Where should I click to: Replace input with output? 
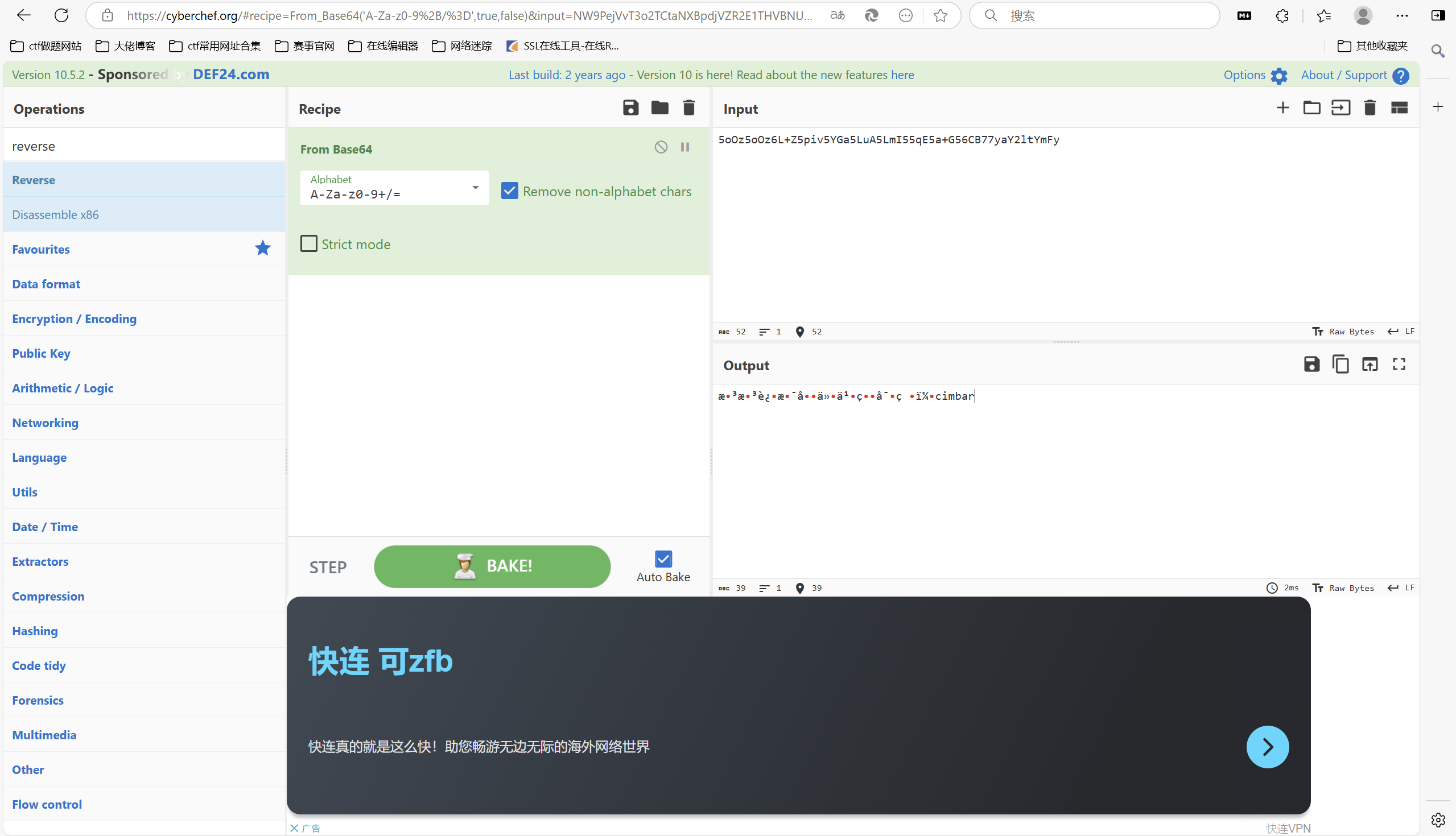1370,365
